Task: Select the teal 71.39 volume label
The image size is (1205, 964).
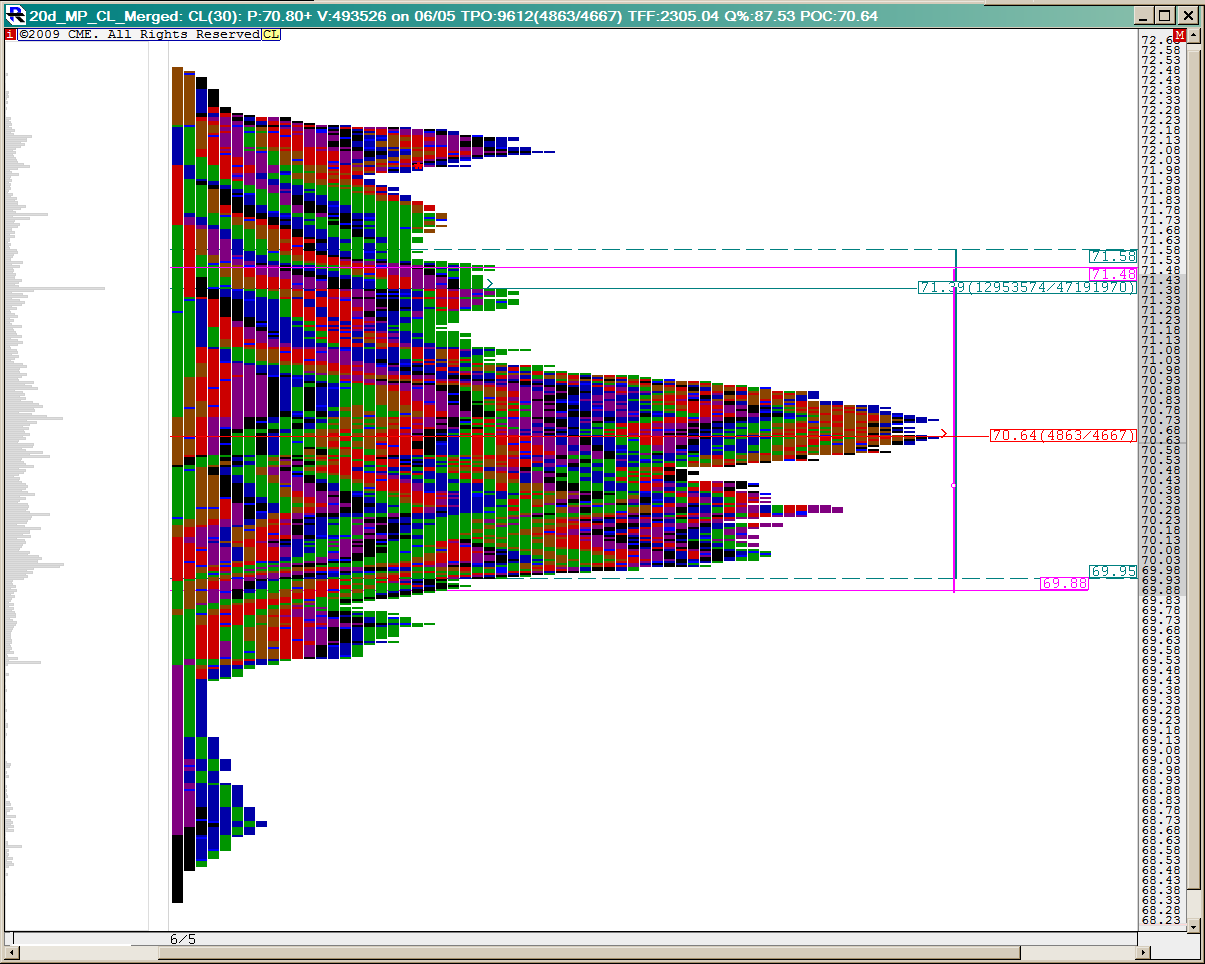Action: 1027,288
